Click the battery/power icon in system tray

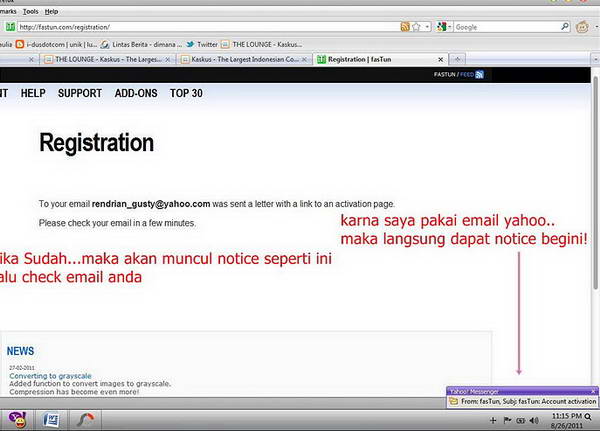(x=520, y=421)
